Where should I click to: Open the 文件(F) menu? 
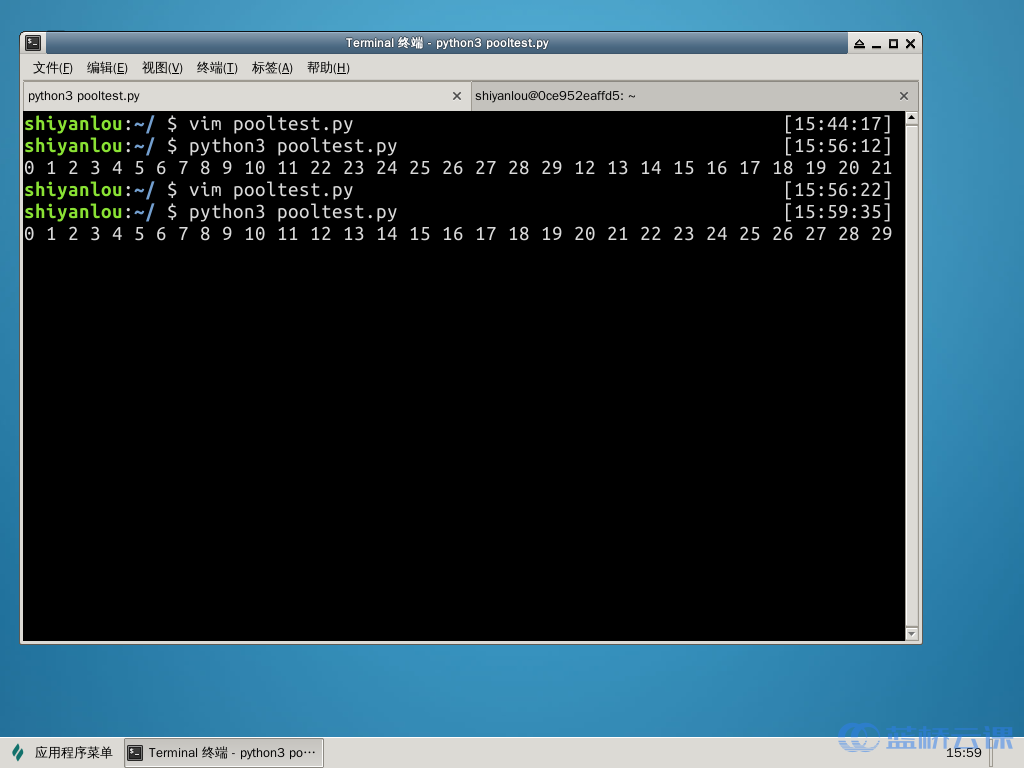coord(53,68)
